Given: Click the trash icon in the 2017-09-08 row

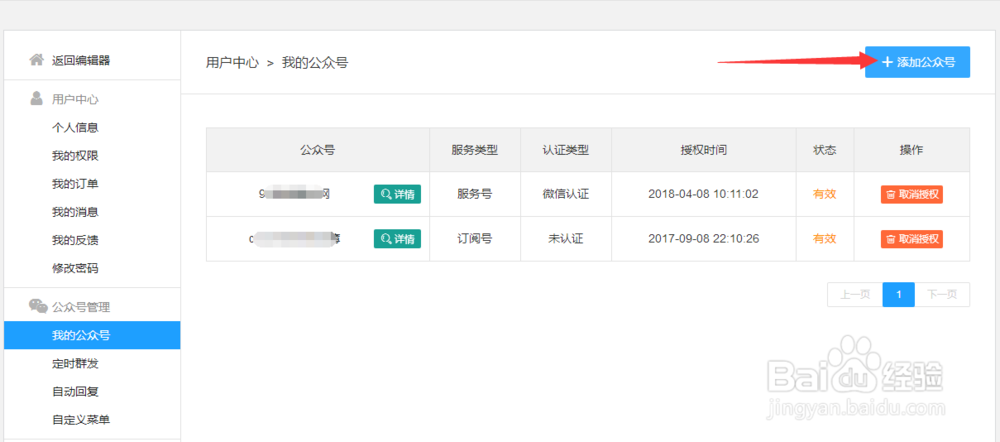Looking at the screenshot, I should coord(892,239).
